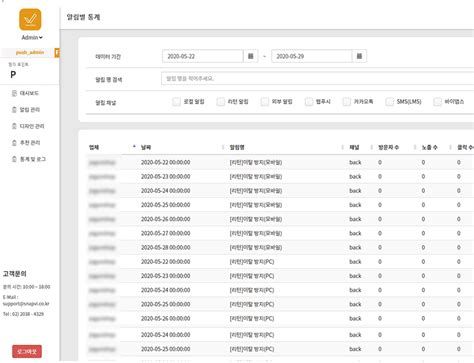
Task: Click the orange checkmark app logo
Action: point(30,20)
